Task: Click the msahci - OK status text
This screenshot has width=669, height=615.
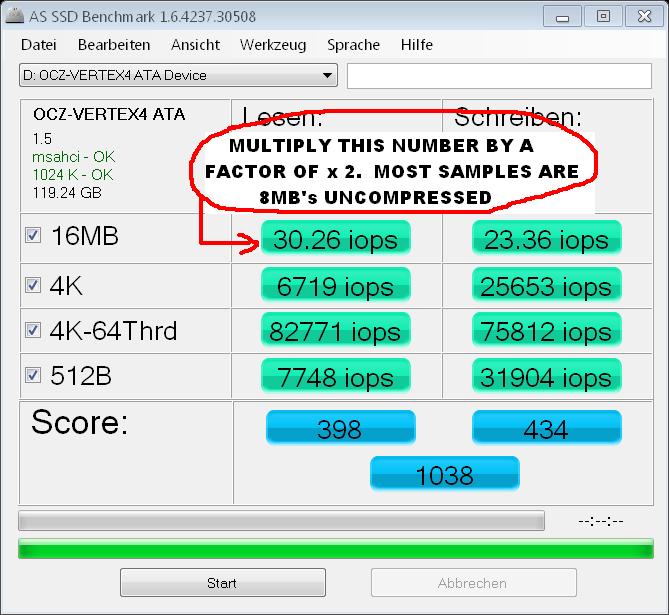Action: pyautogui.click(x=73, y=157)
